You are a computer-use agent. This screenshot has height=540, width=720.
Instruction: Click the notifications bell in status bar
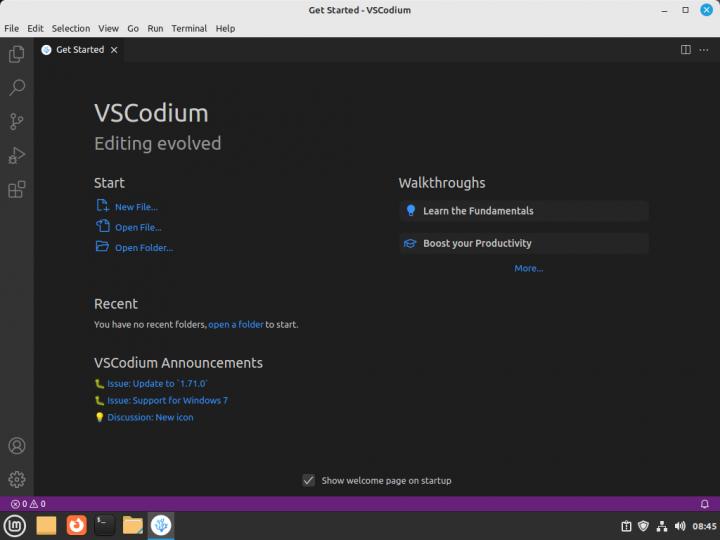[x=704, y=504]
